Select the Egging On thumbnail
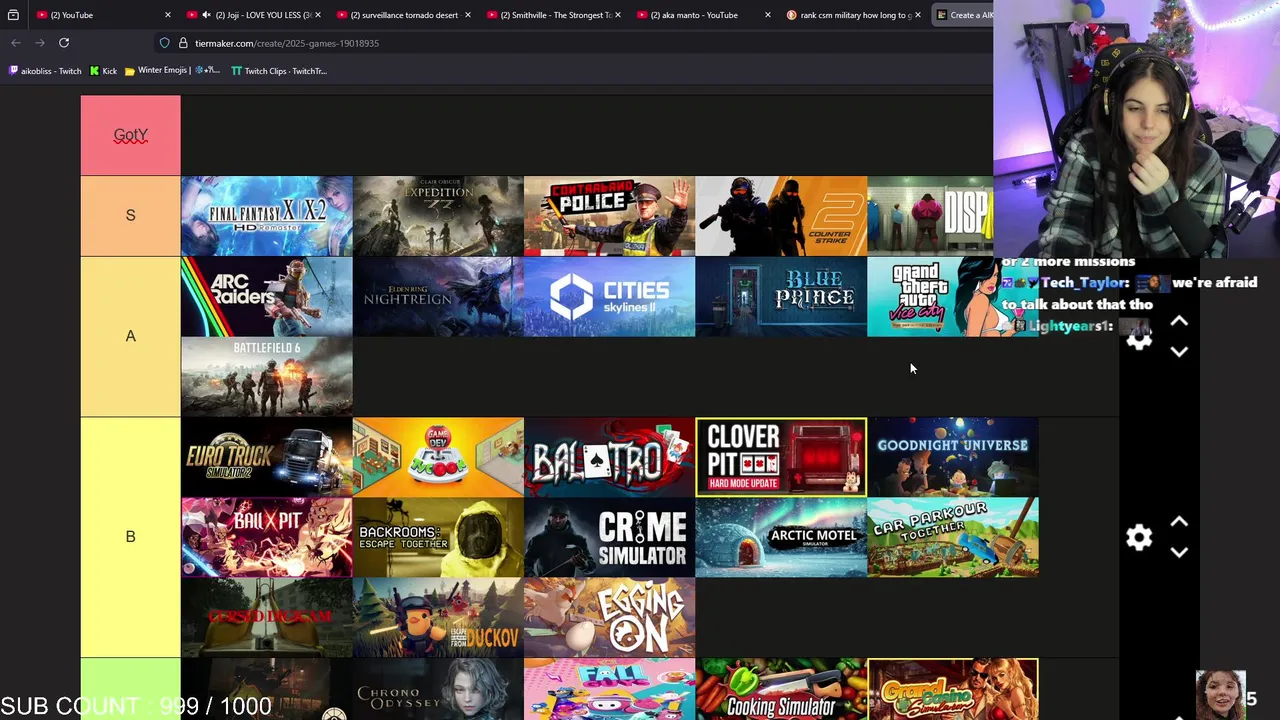The height and width of the screenshot is (720, 1280). pyautogui.click(x=610, y=618)
